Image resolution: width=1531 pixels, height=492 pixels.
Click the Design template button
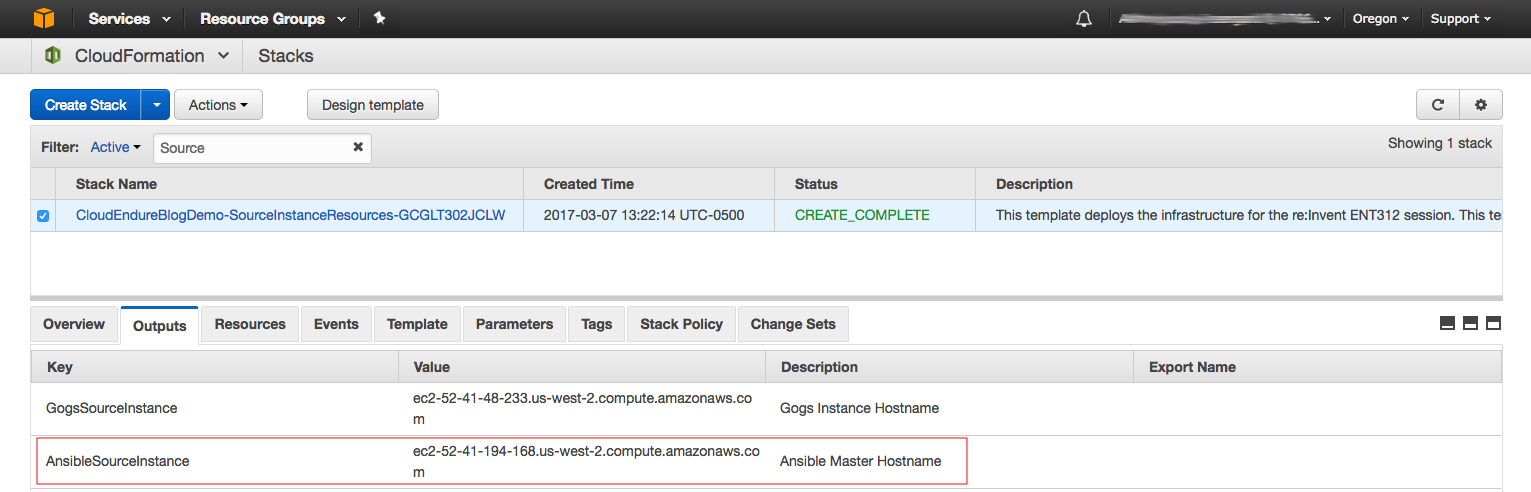pos(372,105)
